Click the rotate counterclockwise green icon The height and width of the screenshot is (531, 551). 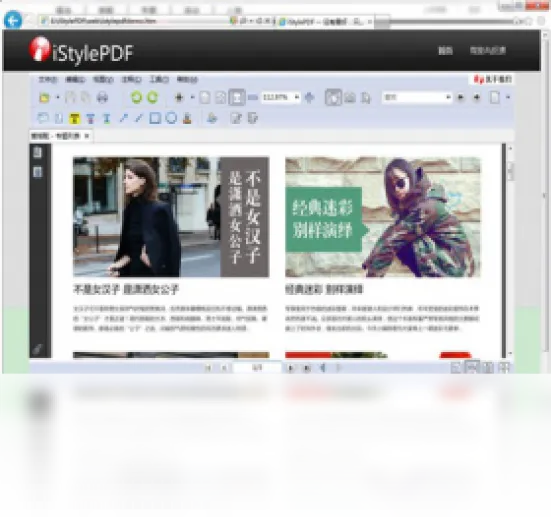[136, 97]
